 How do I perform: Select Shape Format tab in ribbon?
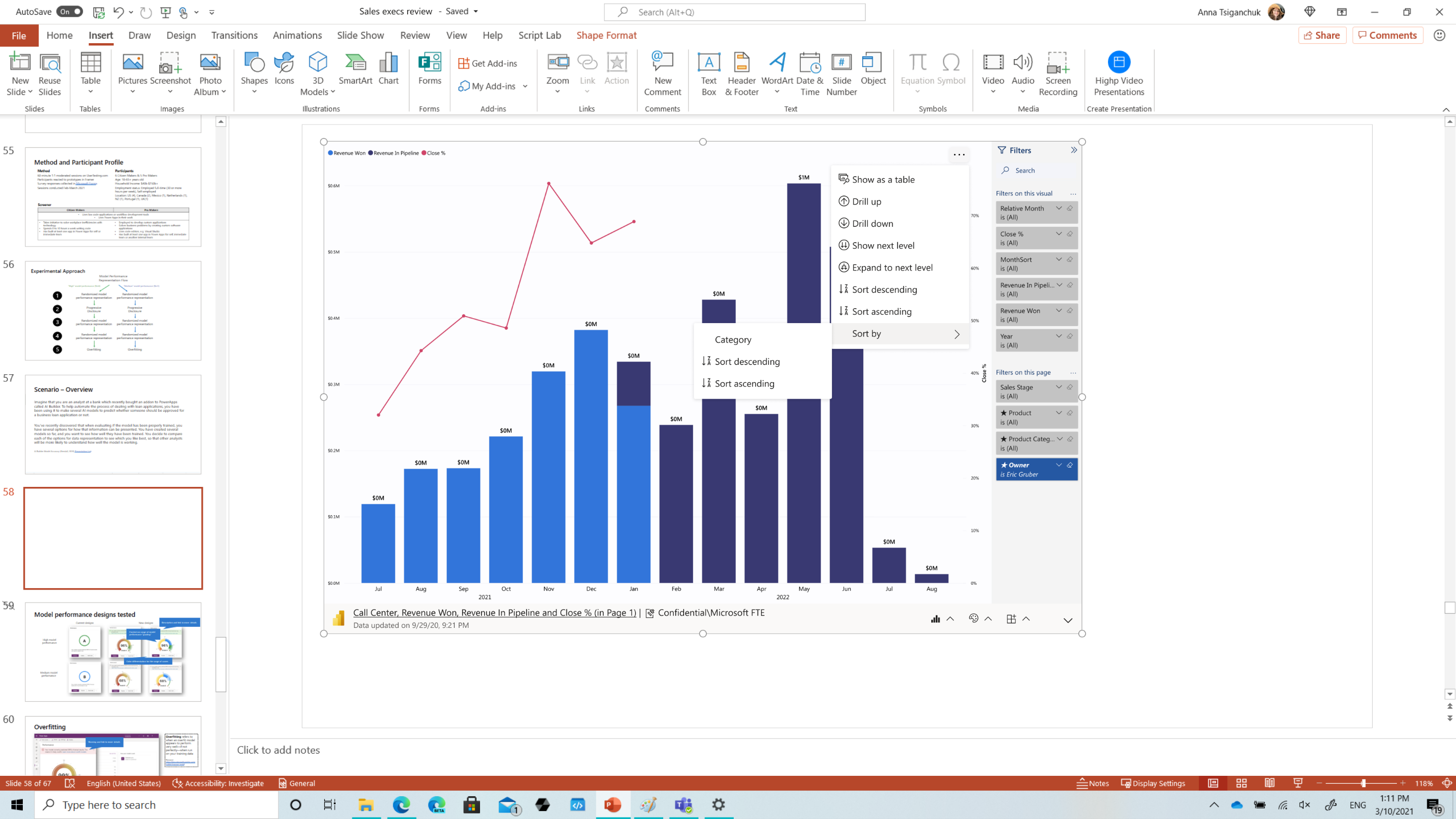(x=607, y=35)
